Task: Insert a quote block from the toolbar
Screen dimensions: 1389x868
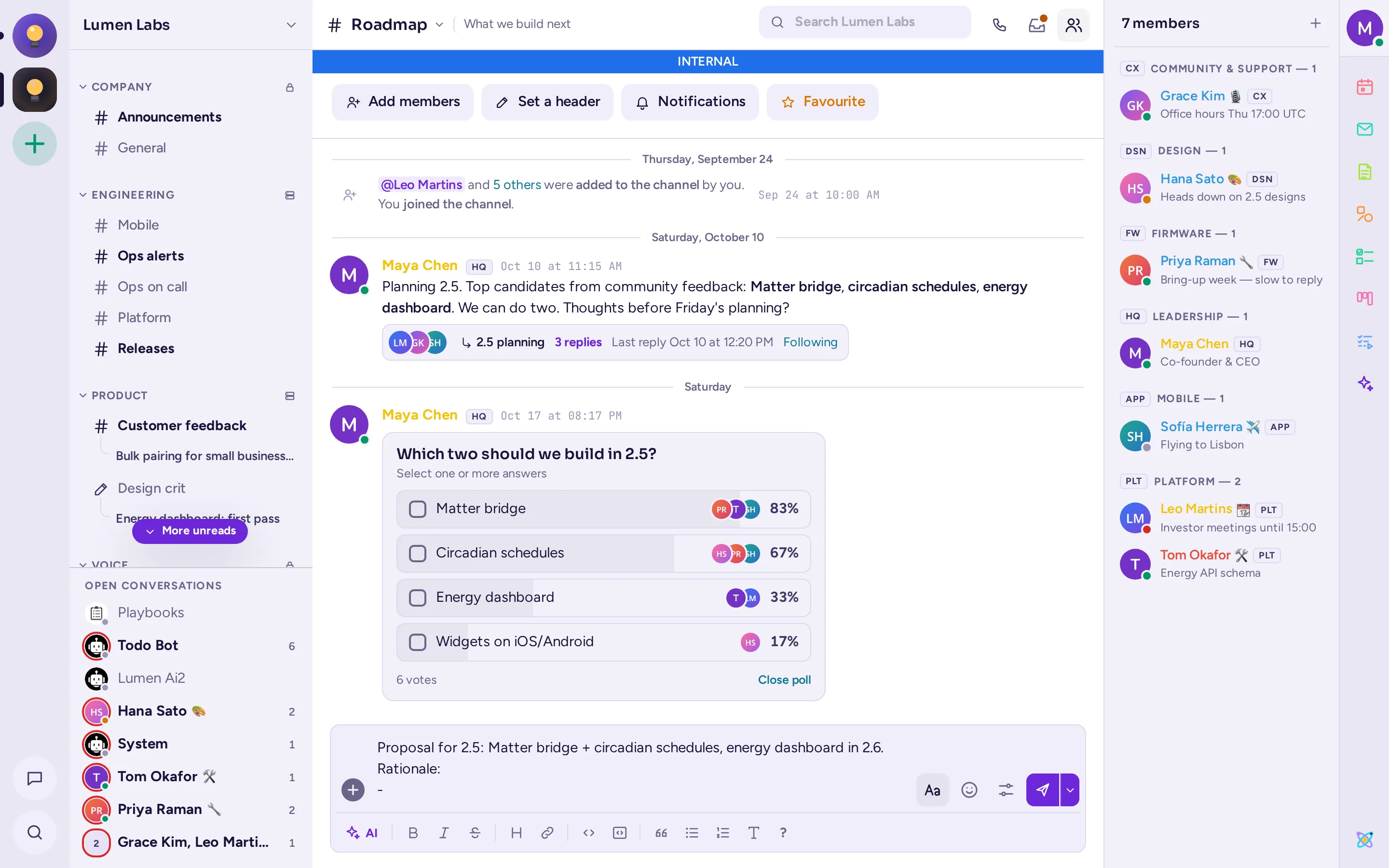Action: coord(661,832)
